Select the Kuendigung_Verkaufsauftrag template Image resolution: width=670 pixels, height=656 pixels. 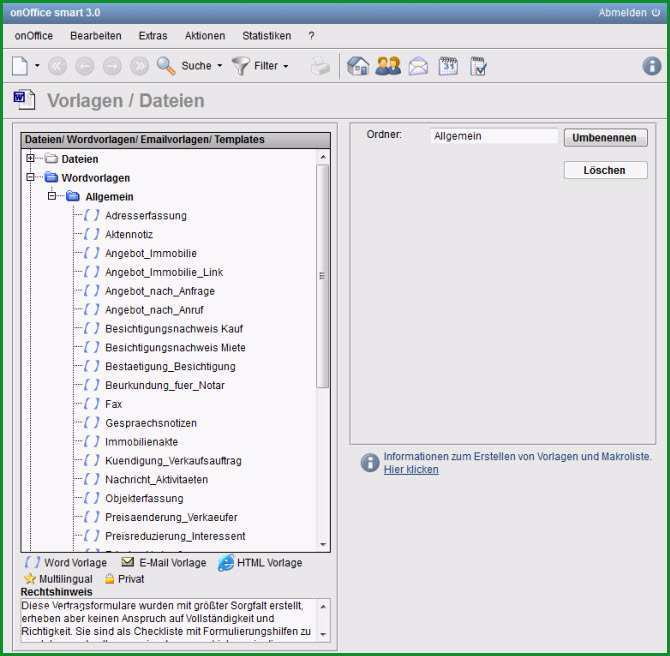click(173, 461)
